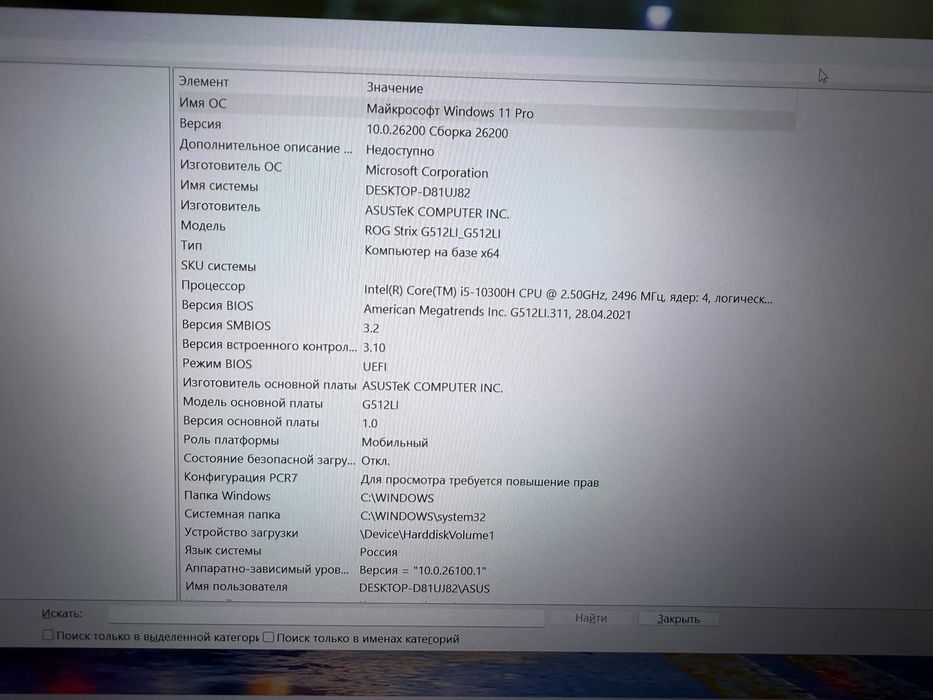Select 'Системная папка' row label

[x=232, y=514]
